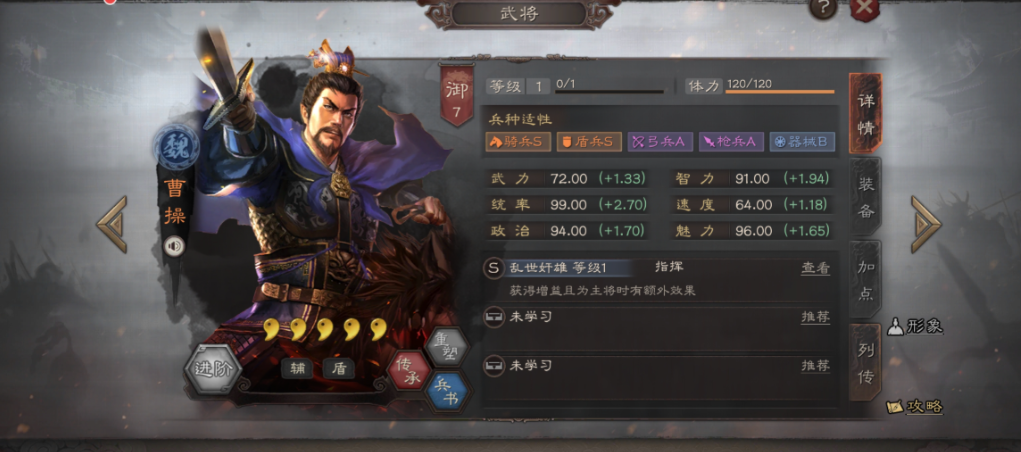This screenshot has width=1021, height=452.
Task: Show the next general with the right arrow
Action: pyautogui.click(x=925, y=224)
